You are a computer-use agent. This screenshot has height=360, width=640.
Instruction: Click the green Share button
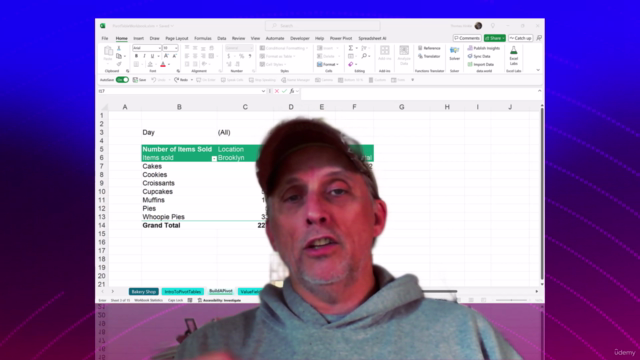[x=495, y=38]
